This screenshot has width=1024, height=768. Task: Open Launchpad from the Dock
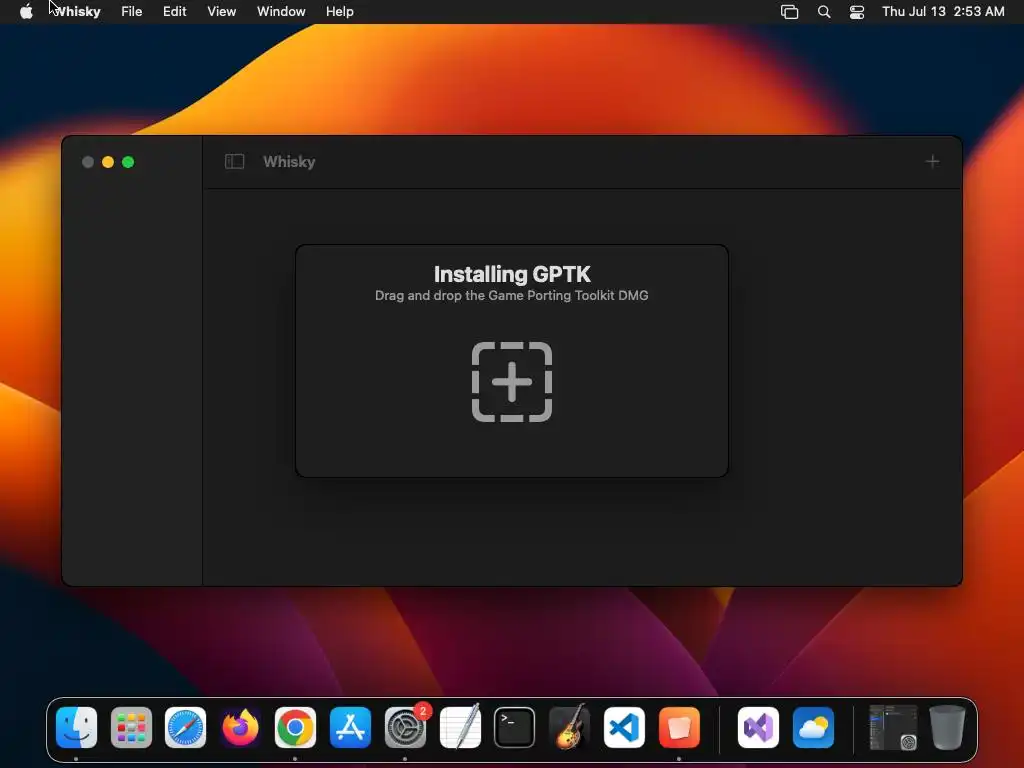pyautogui.click(x=131, y=728)
